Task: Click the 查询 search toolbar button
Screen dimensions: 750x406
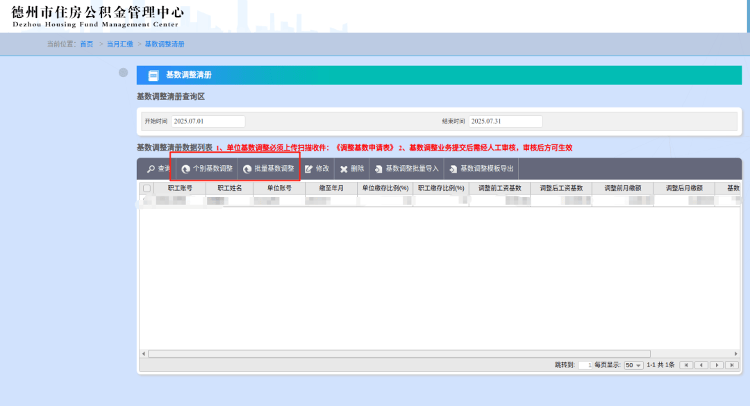Action: click(157, 169)
